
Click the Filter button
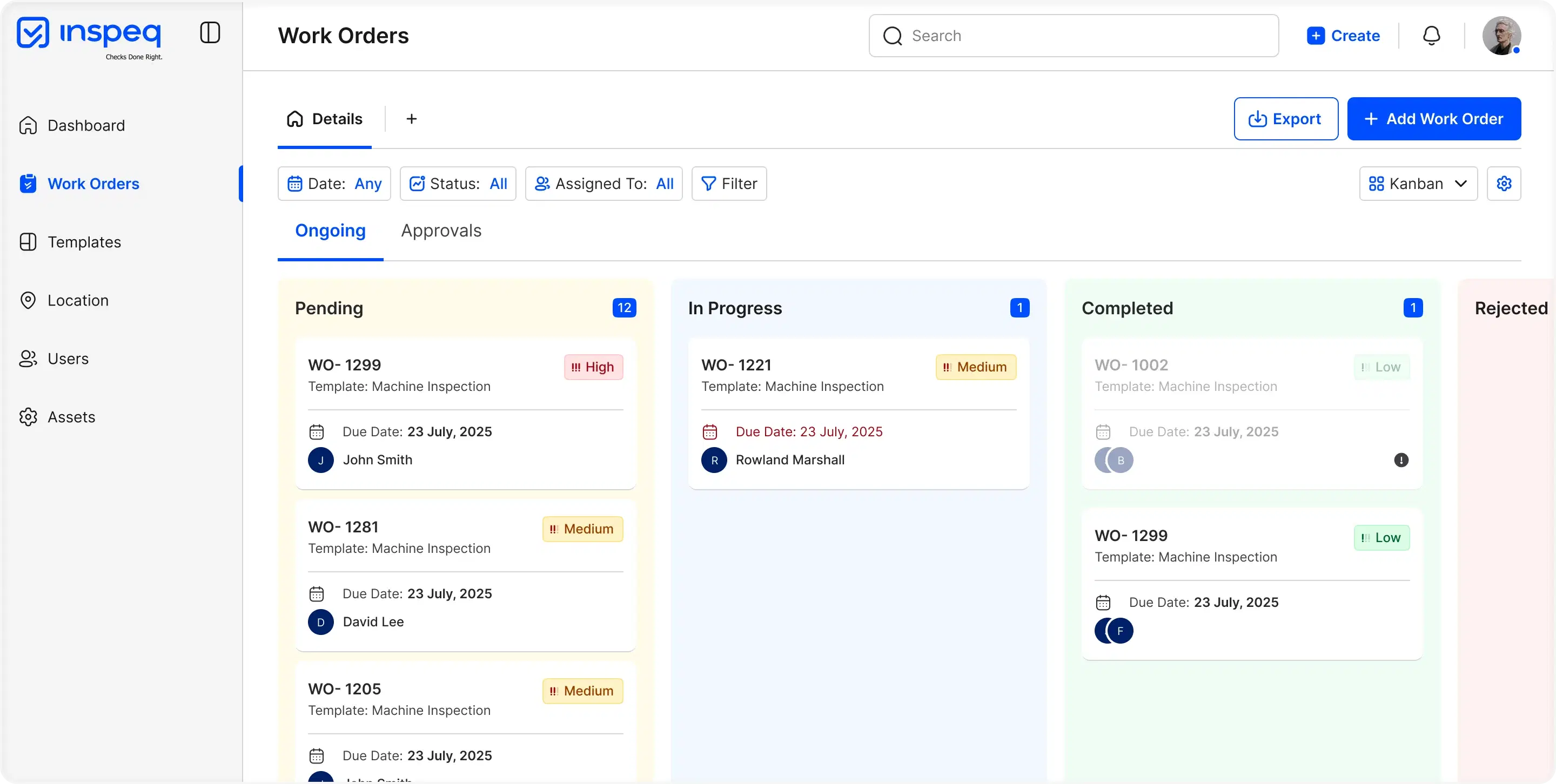tap(729, 184)
